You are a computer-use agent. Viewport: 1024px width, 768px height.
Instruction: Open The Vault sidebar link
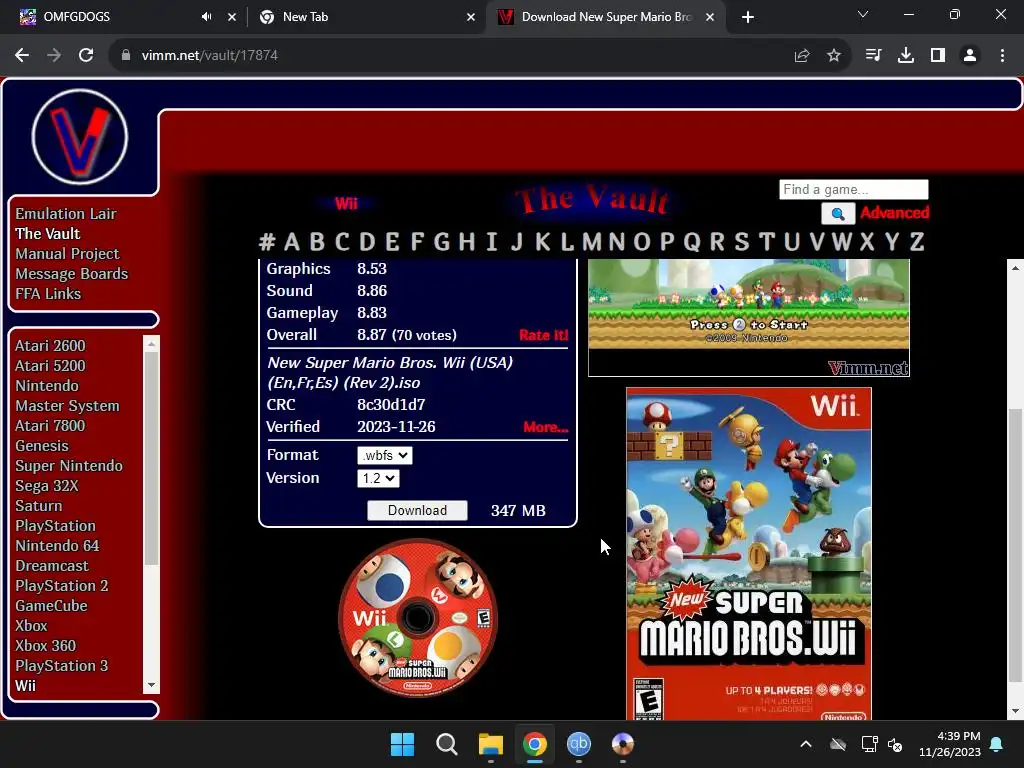[x=48, y=234]
